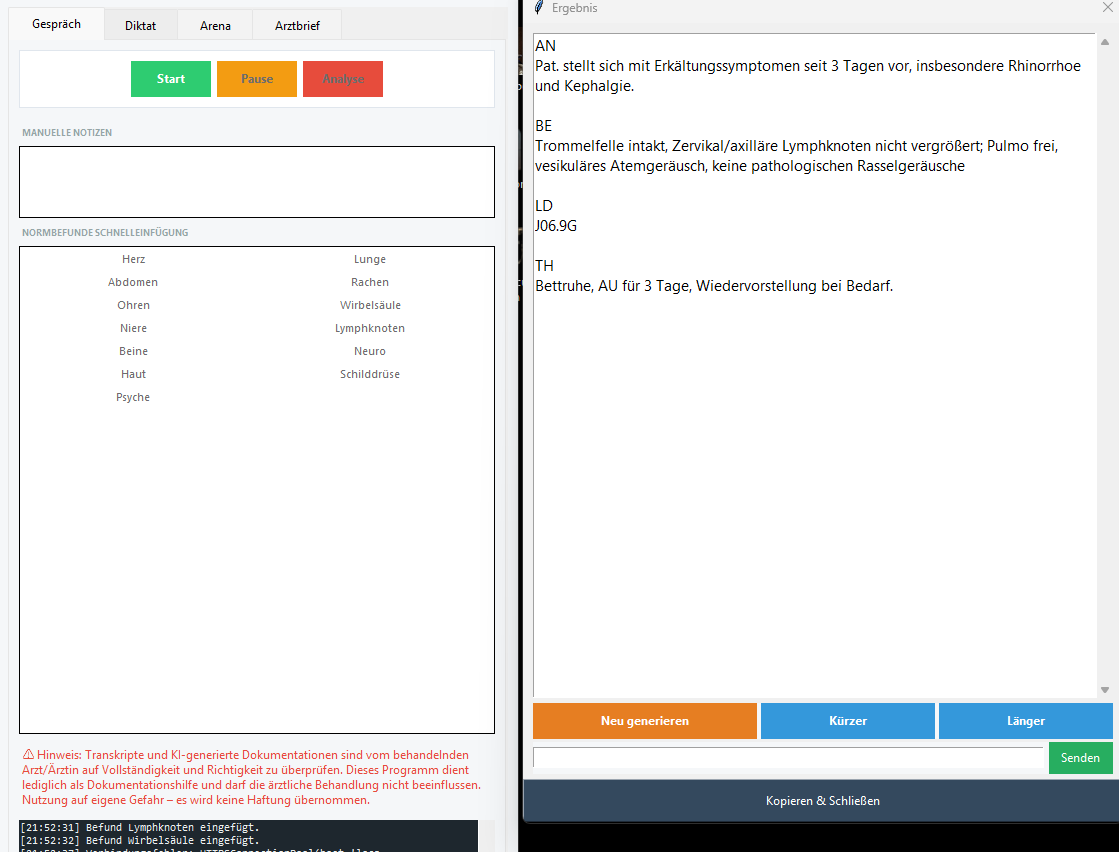
Task: Insert the Lunge normal finding
Action: 369,259
